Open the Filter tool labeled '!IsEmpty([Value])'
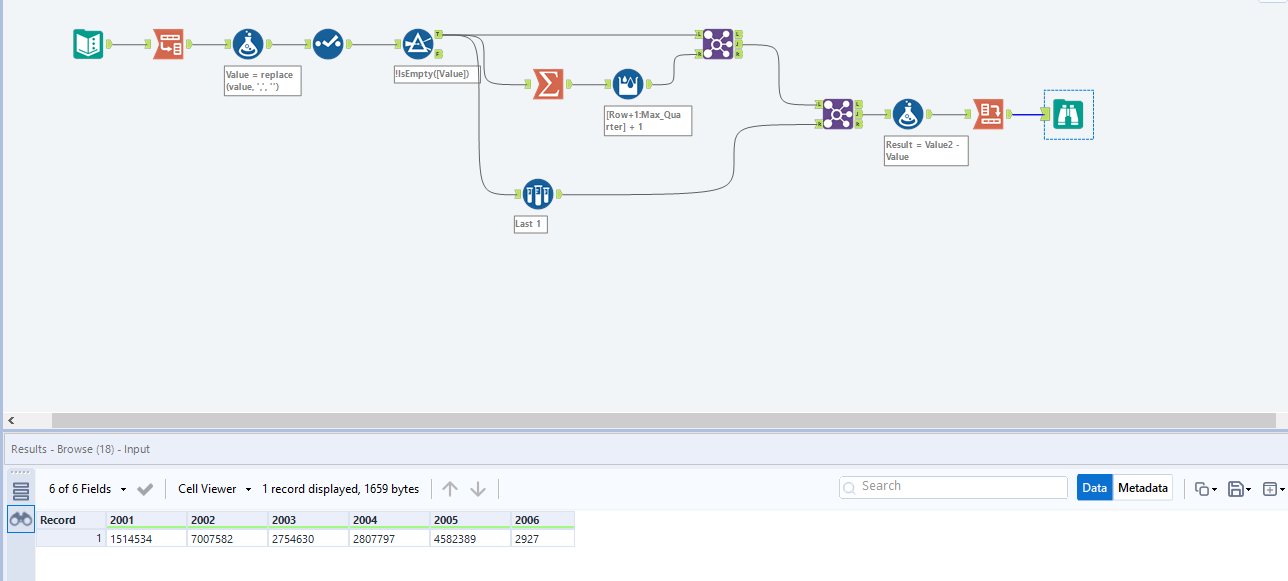 click(418, 43)
